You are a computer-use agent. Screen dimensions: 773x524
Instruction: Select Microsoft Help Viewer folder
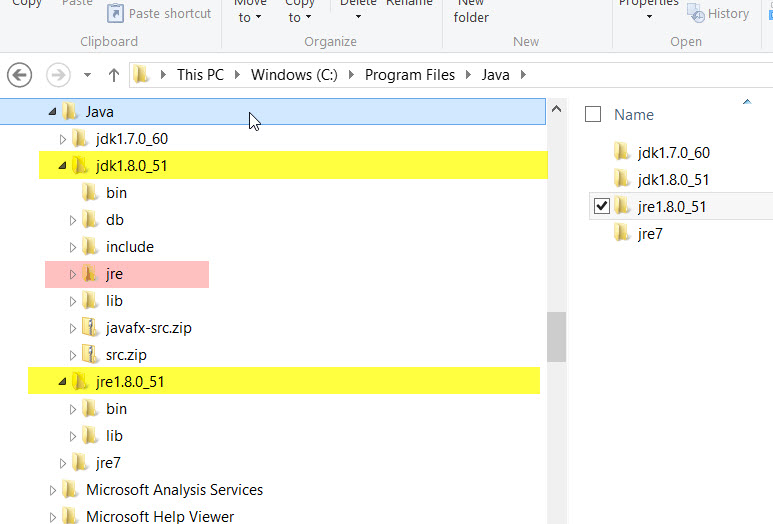click(160, 517)
